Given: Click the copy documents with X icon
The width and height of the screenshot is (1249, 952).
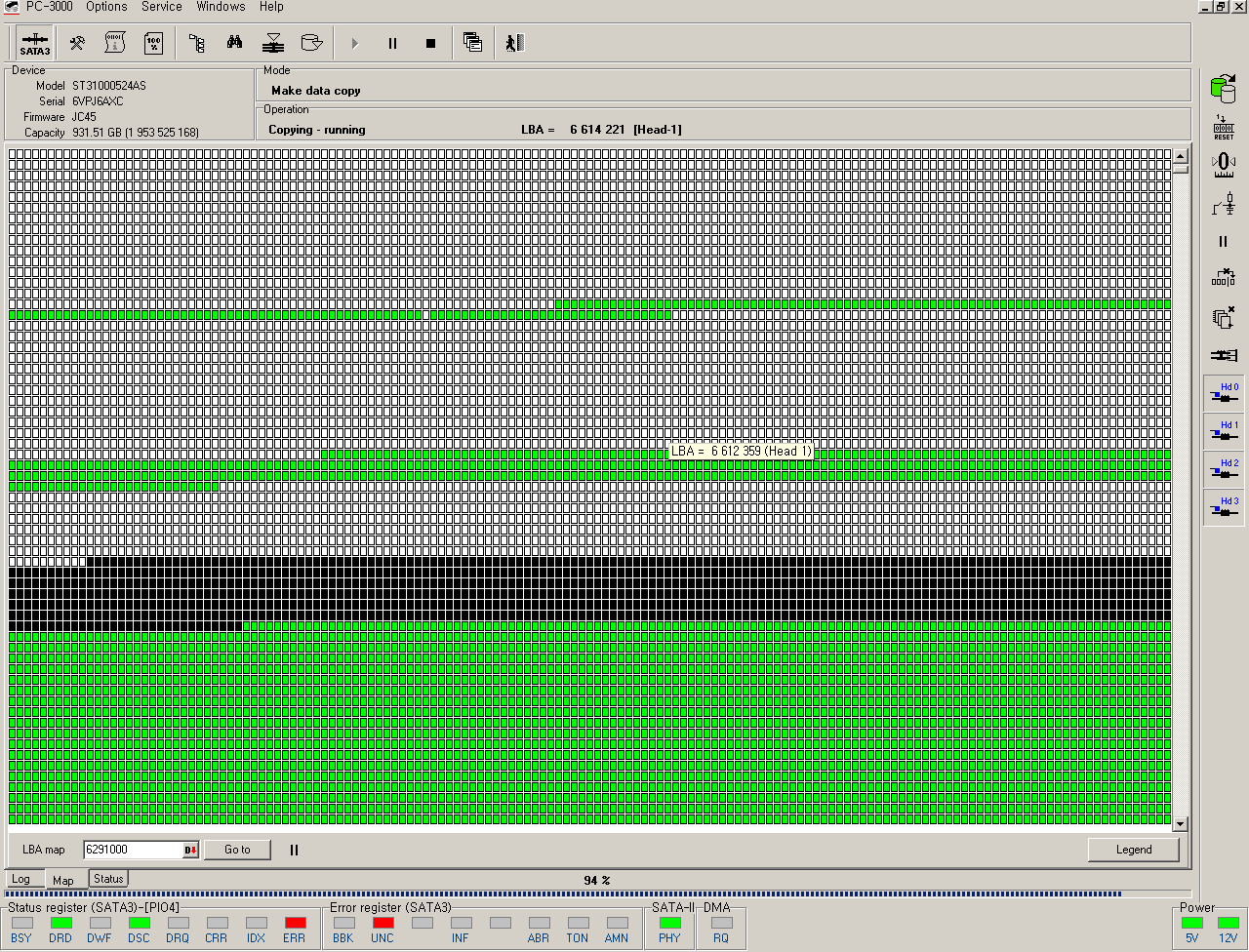Looking at the screenshot, I should (x=1224, y=317).
